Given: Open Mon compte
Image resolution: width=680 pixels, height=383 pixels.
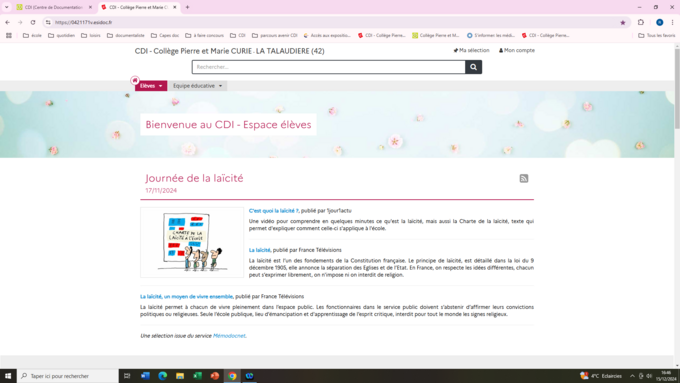Looking at the screenshot, I should pos(517,50).
